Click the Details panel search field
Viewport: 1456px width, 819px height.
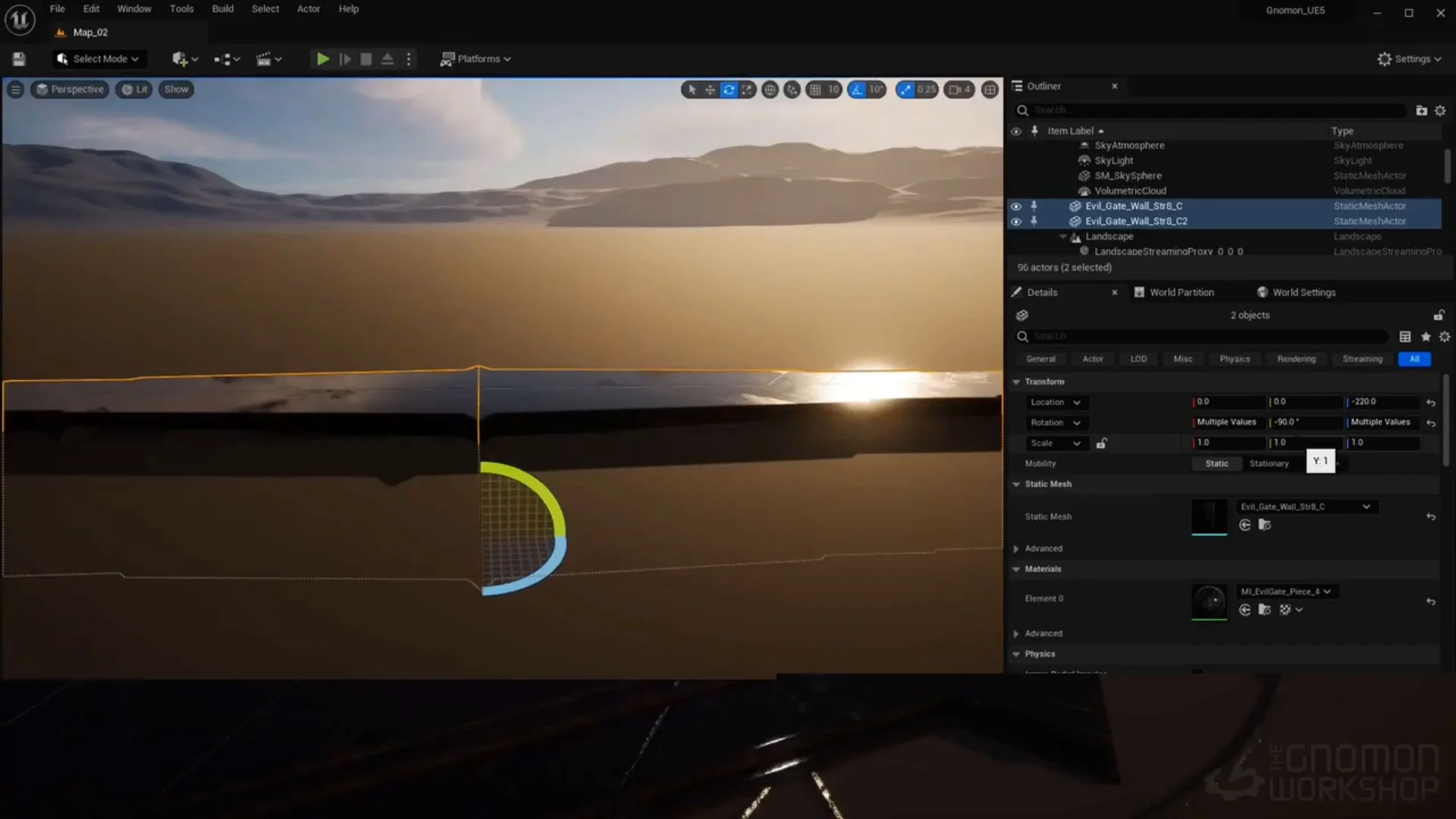coord(1202,337)
